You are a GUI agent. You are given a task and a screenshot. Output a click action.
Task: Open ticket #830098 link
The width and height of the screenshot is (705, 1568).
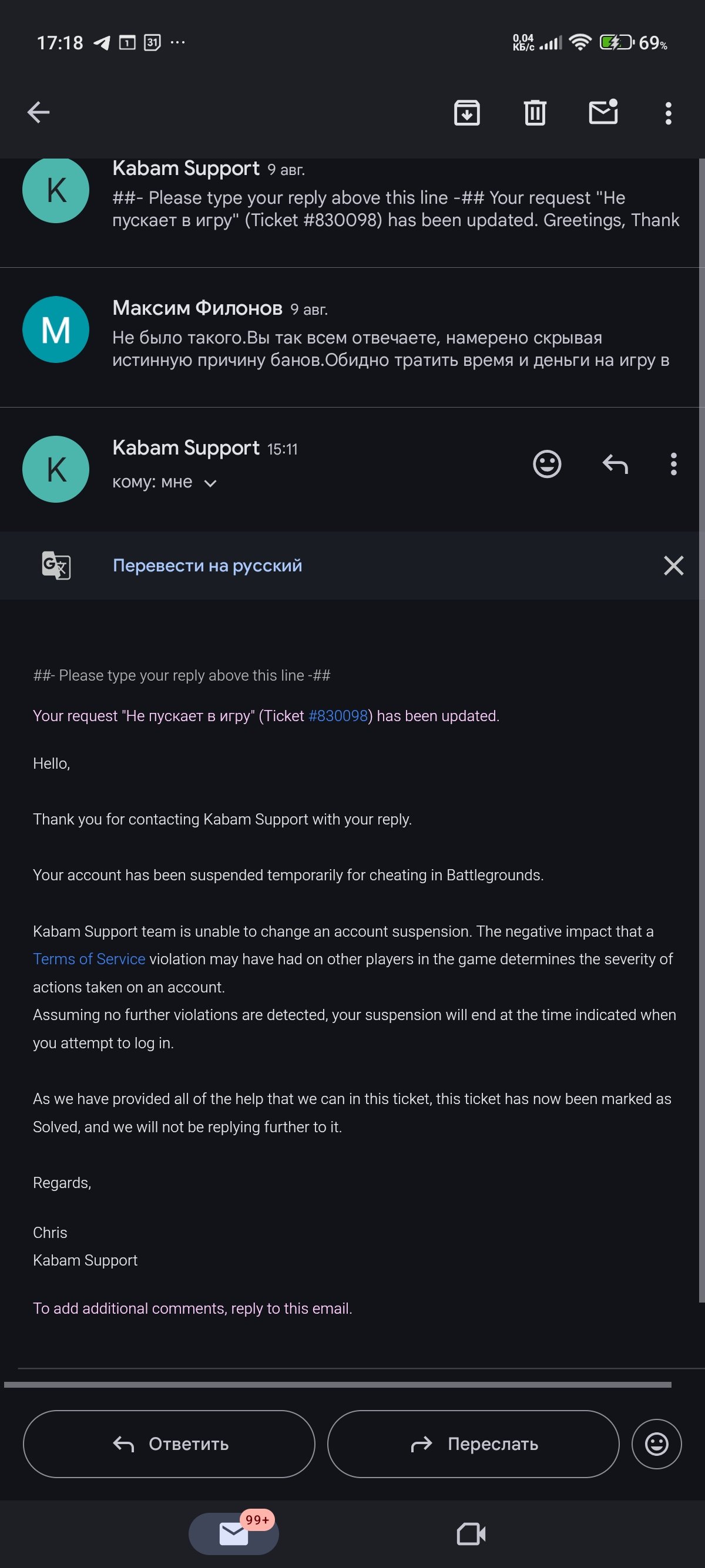coord(338,716)
